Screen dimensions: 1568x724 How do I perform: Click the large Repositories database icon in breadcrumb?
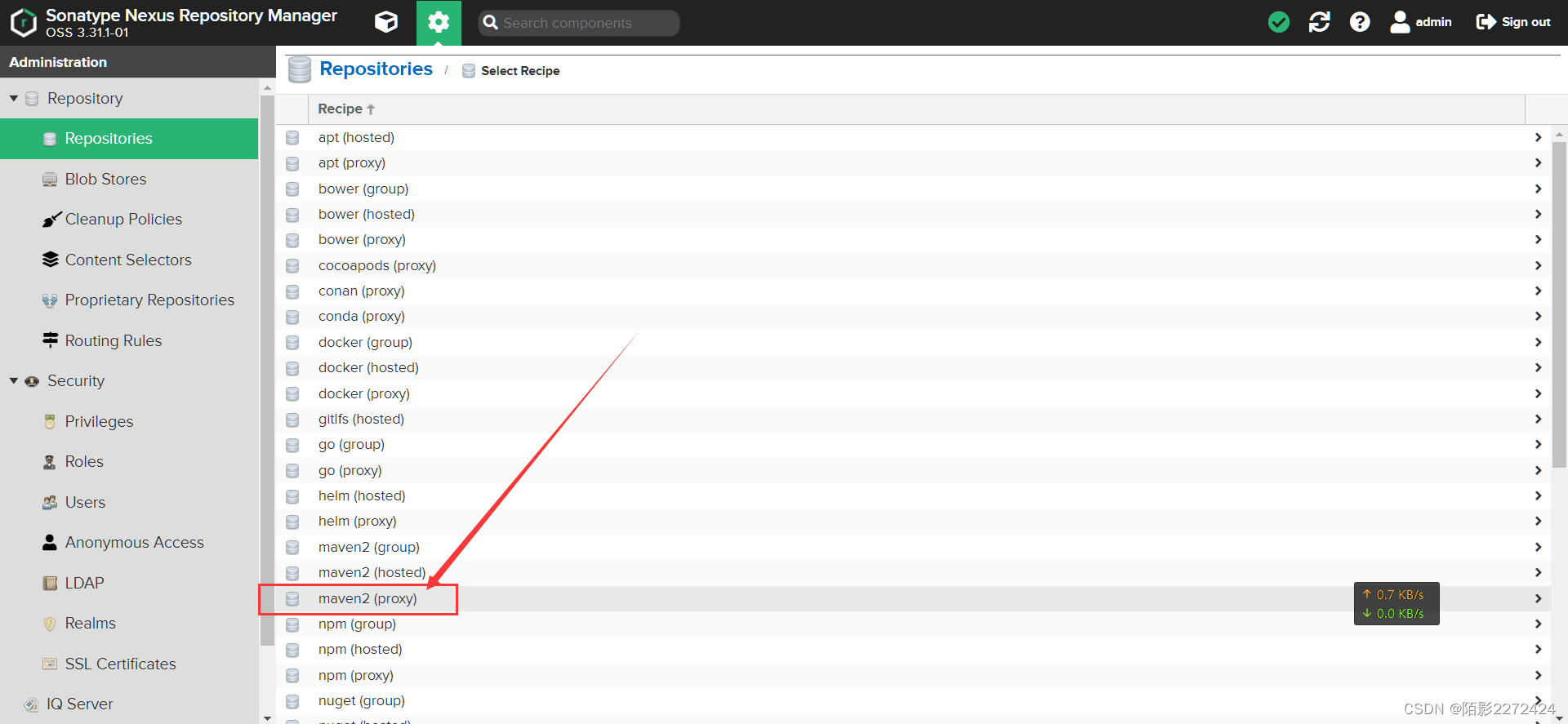click(x=300, y=70)
